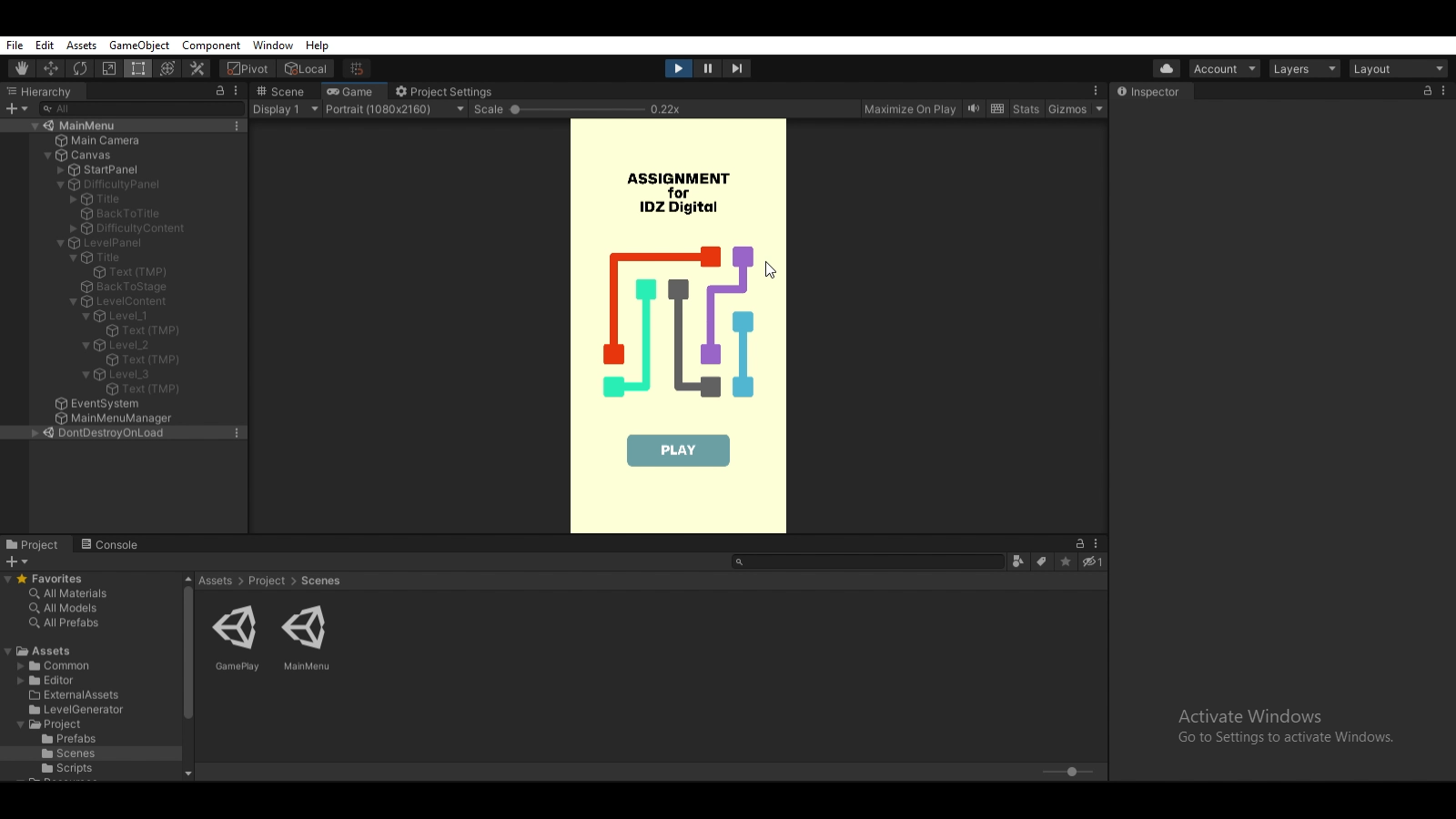Expand the StartPanel object
The width and height of the screenshot is (1456, 819).
[61, 170]
